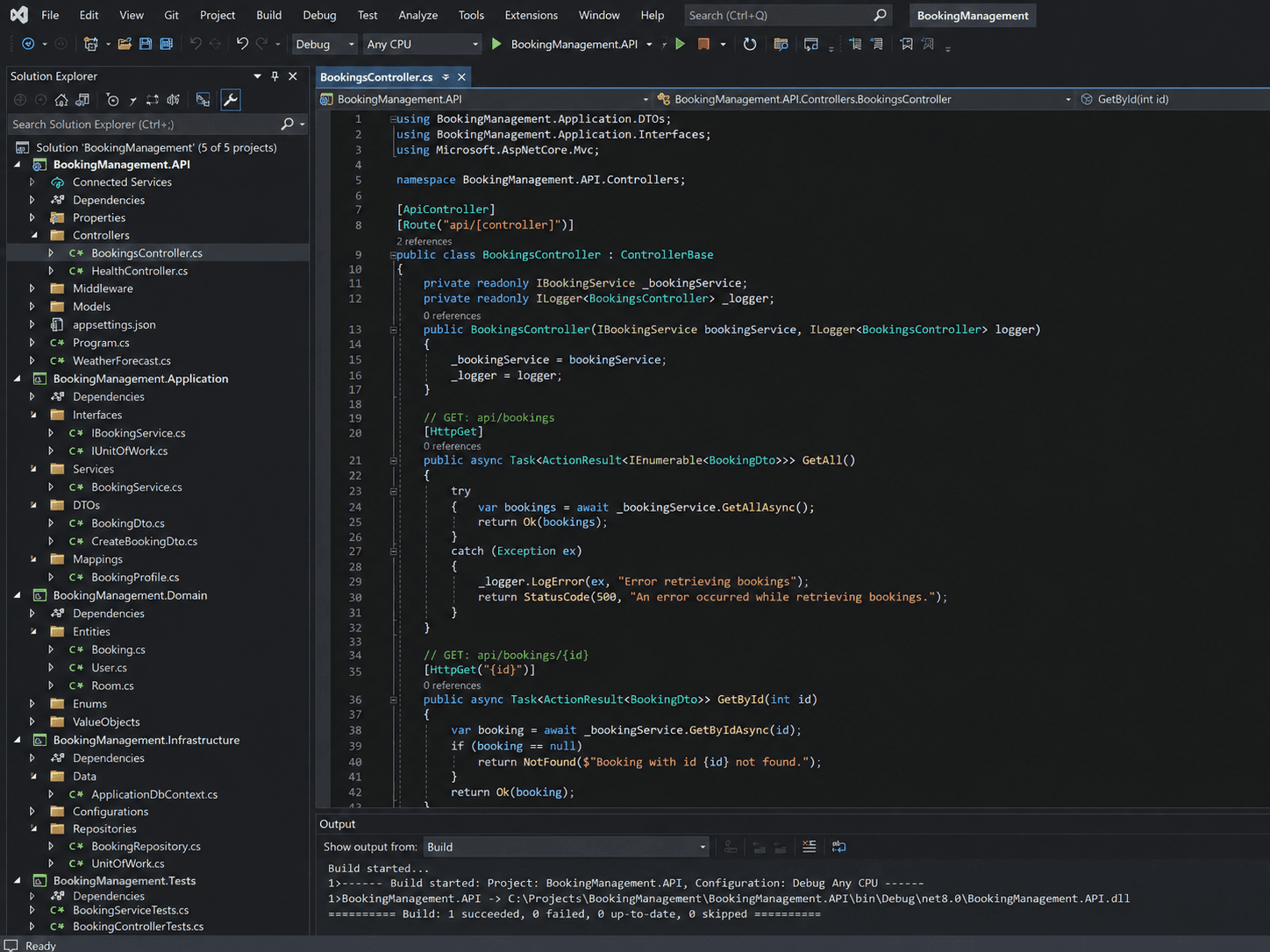Save the current file with Save icon
The height and width of the screenshot is (952, 1270).
coord(146,44)
